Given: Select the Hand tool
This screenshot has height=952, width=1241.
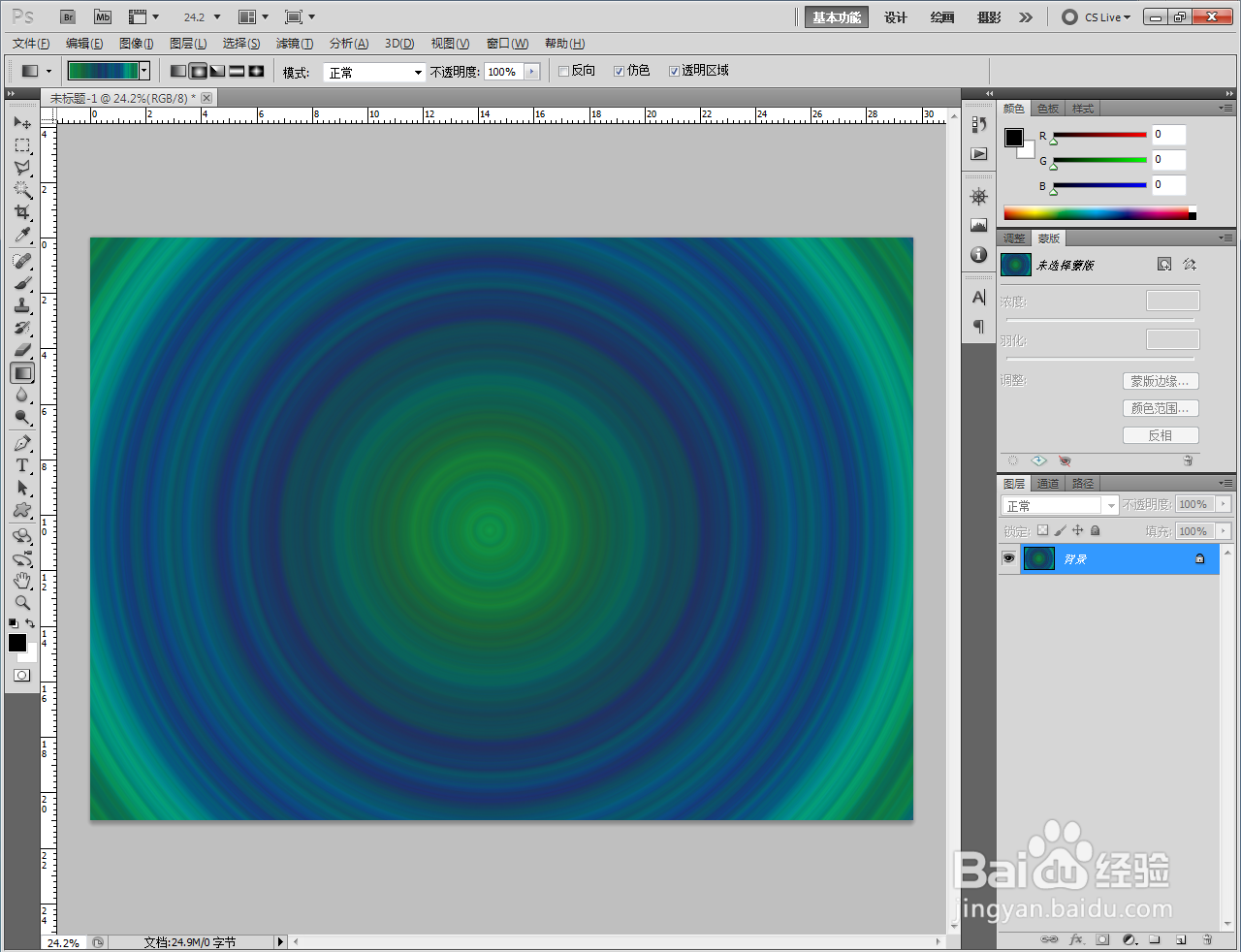Looking at the screenshot, I should pyautogui.click(x=22, y=582).
